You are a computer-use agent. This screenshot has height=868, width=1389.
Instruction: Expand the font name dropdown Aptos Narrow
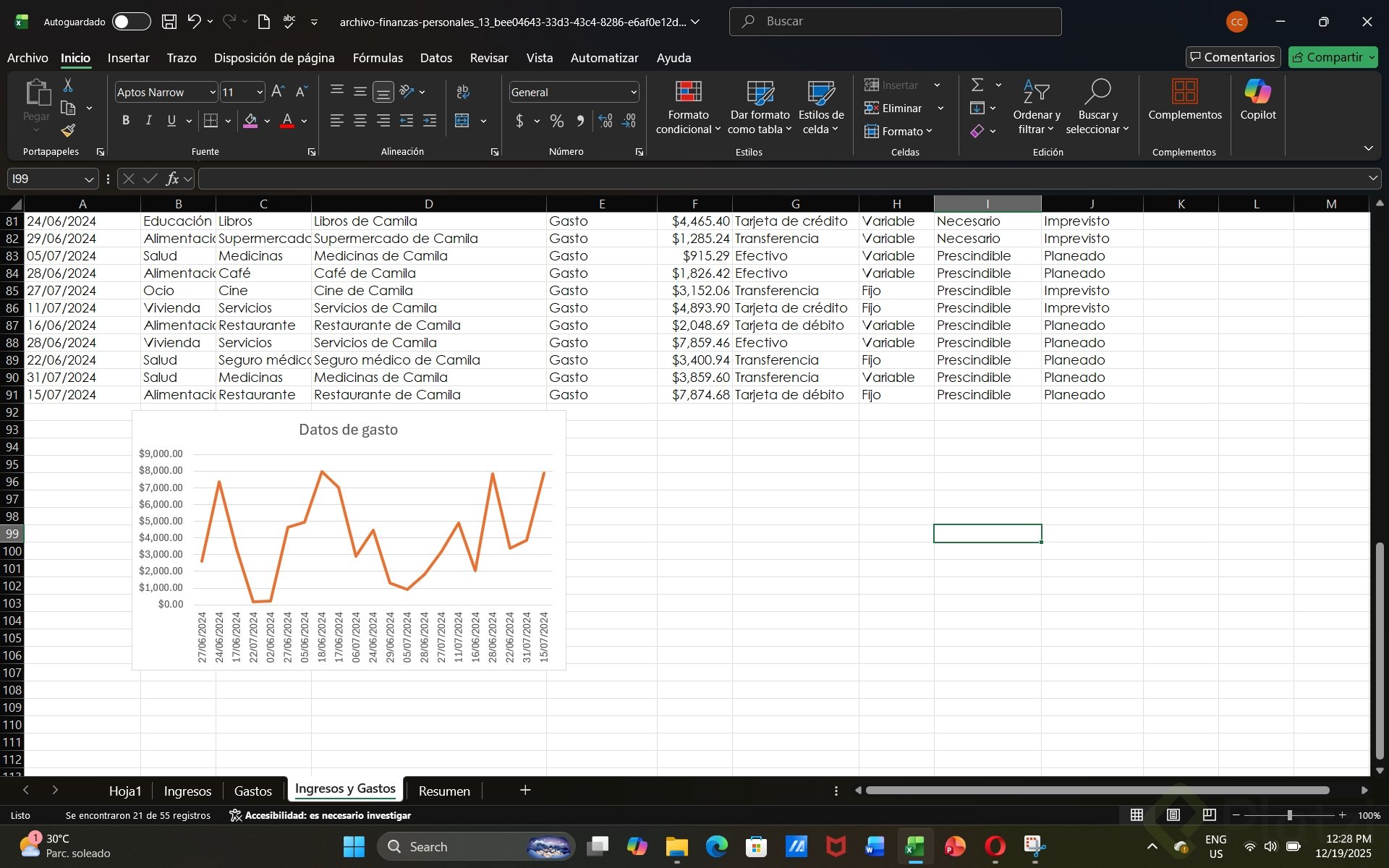(212, 93)
